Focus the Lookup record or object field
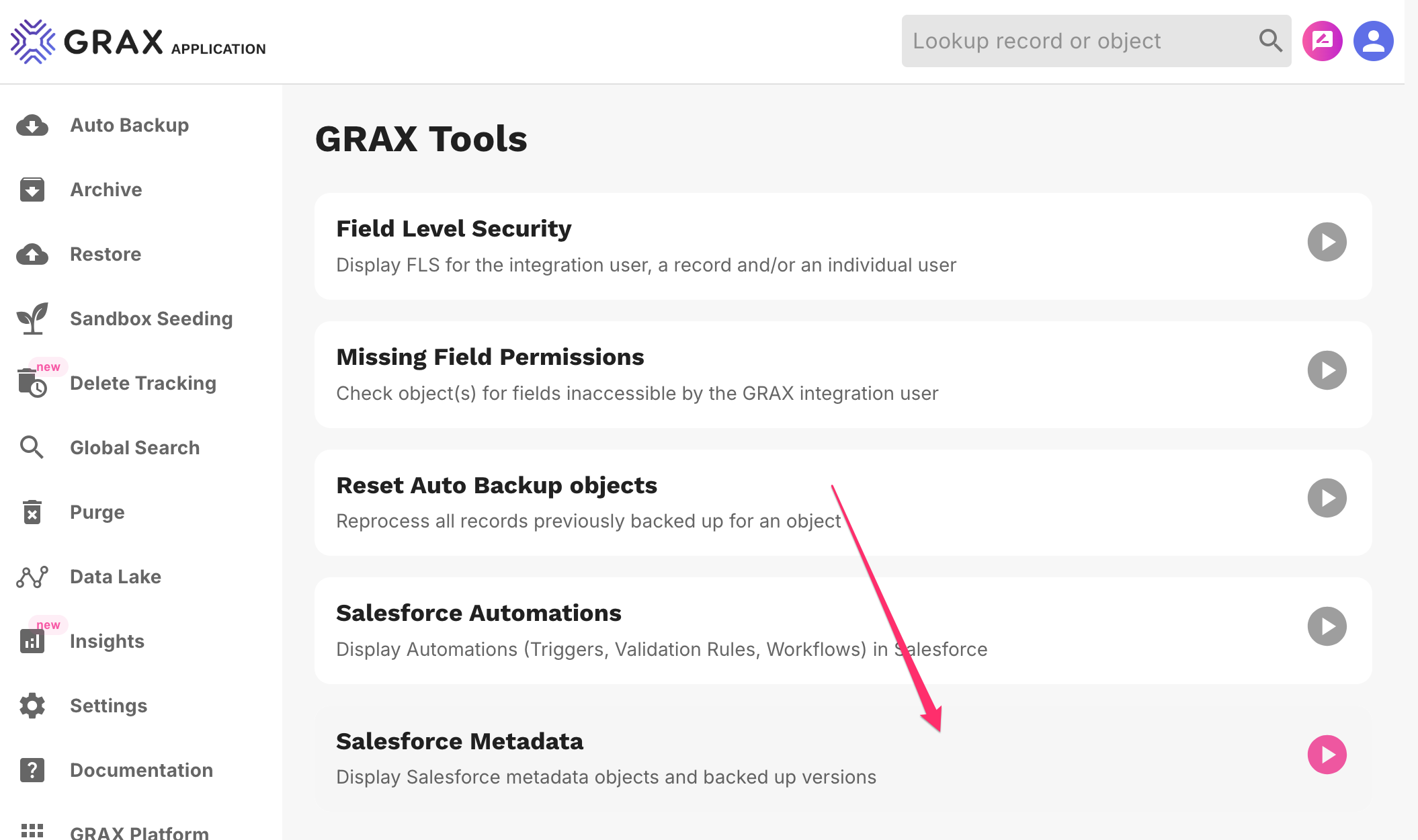This screenshot has height=840, width=1418. pyautogui.click(x=1075, y=41)
